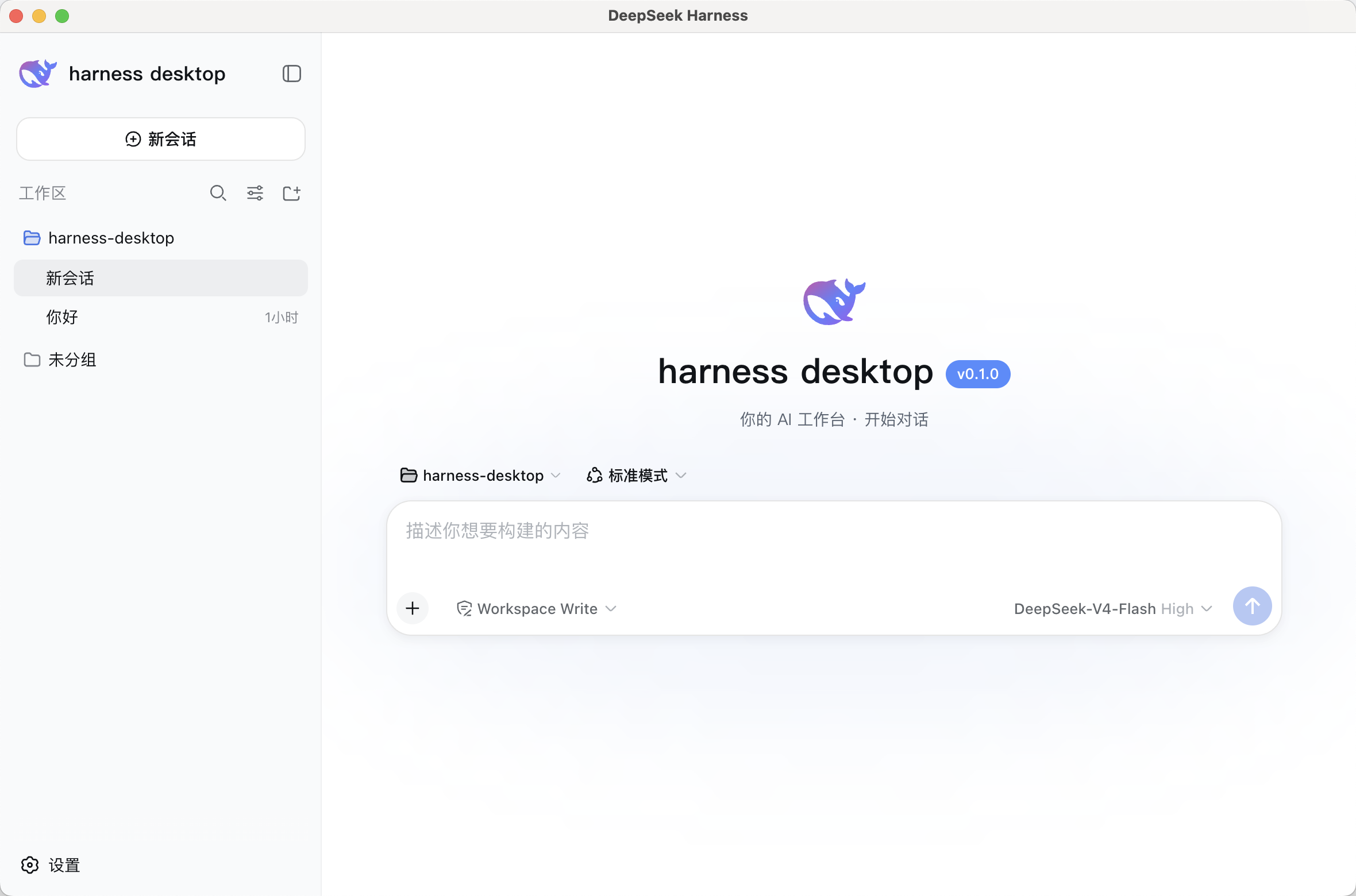The height and width of the screenshot is (896, 1356).
Task: Open the 标准模式 mode dropdown
Action: coord(637,476)
